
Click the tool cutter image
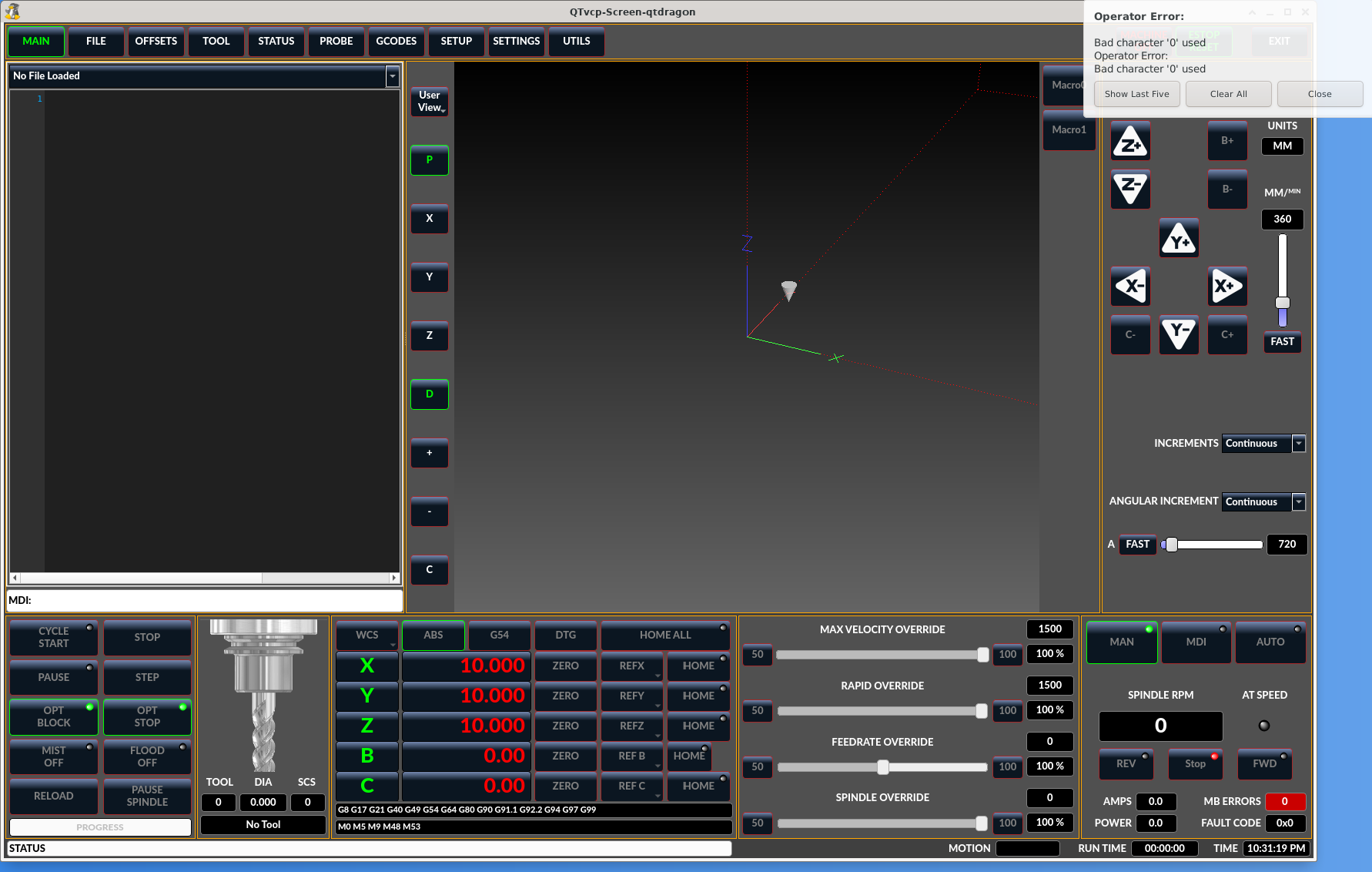[263, 695]
